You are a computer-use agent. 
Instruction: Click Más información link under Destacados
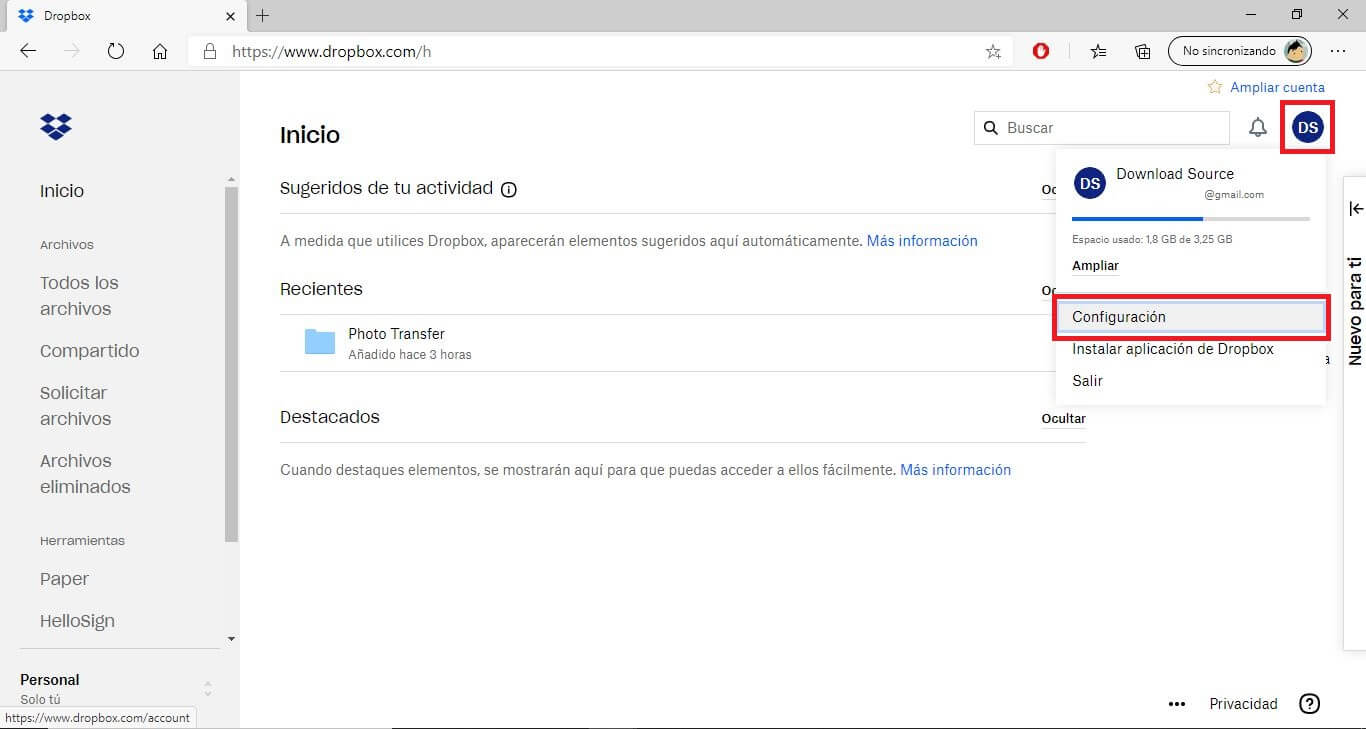955,470
